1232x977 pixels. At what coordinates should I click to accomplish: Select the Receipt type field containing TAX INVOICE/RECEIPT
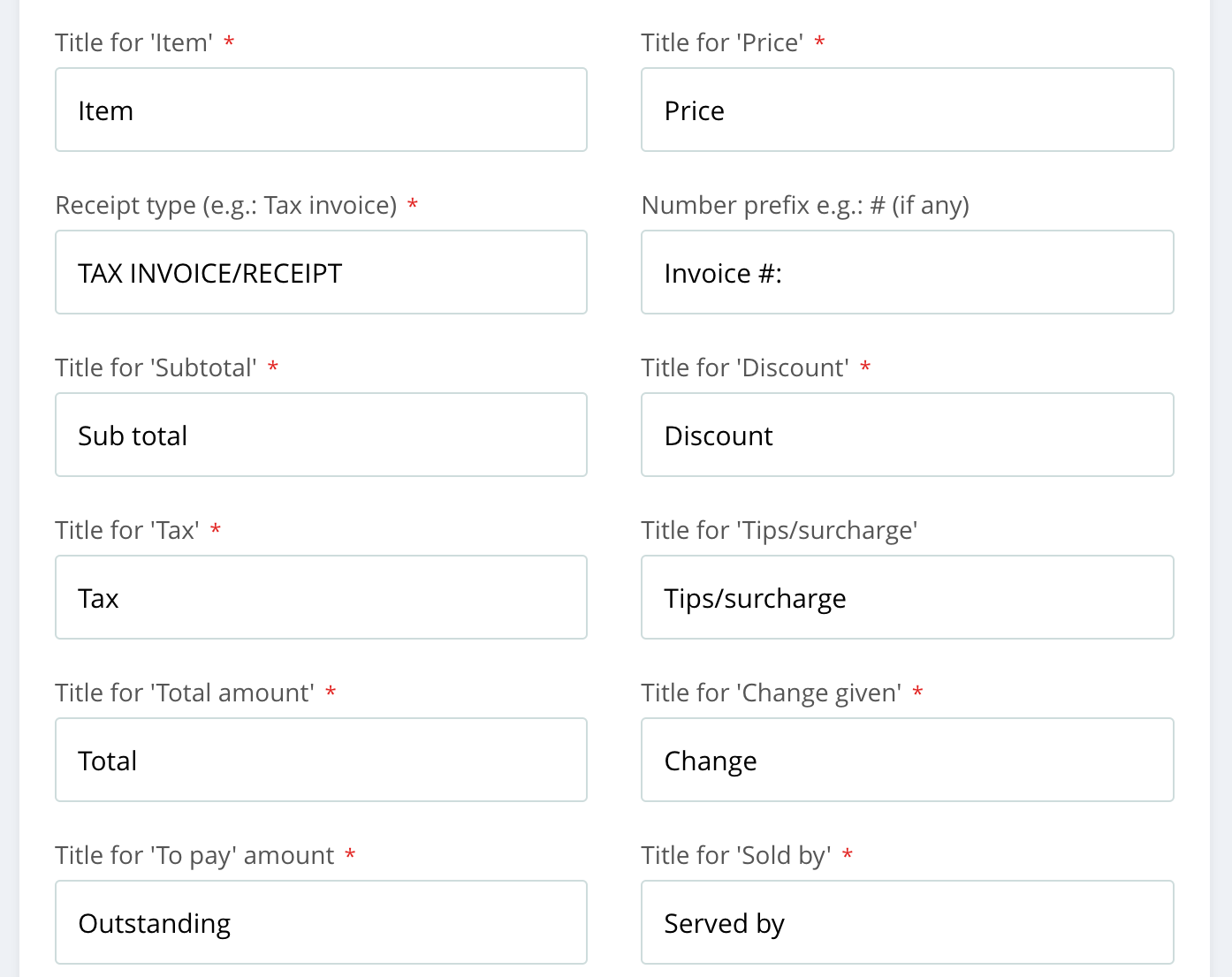(x=321, y=272)
